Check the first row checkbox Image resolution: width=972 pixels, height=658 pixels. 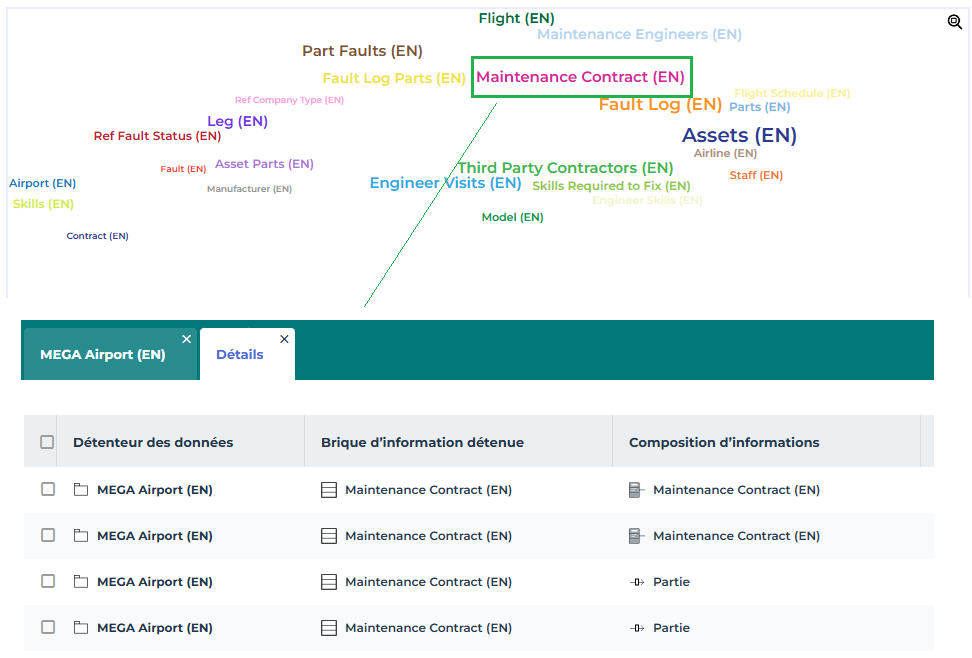coord(48,490)
